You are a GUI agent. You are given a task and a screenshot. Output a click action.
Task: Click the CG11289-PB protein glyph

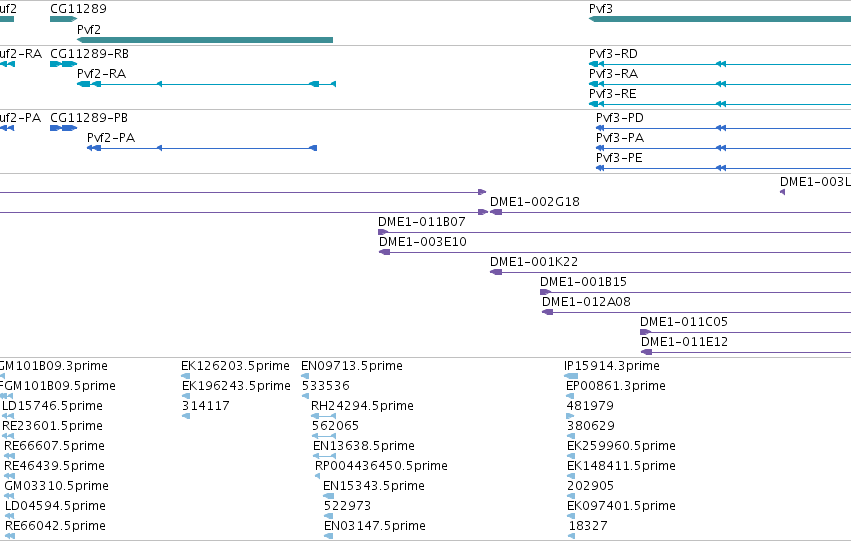[63, 128]
